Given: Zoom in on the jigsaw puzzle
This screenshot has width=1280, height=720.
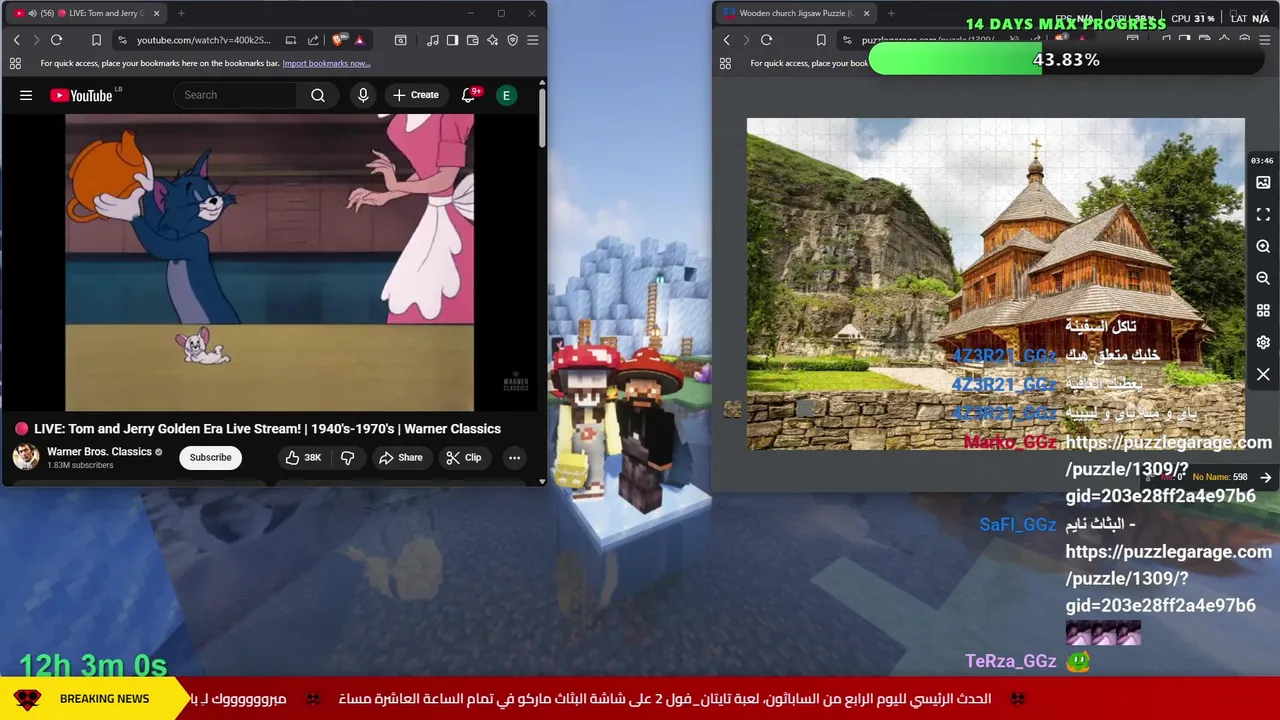Looking at the screenshot, I should click(1263, 246).
